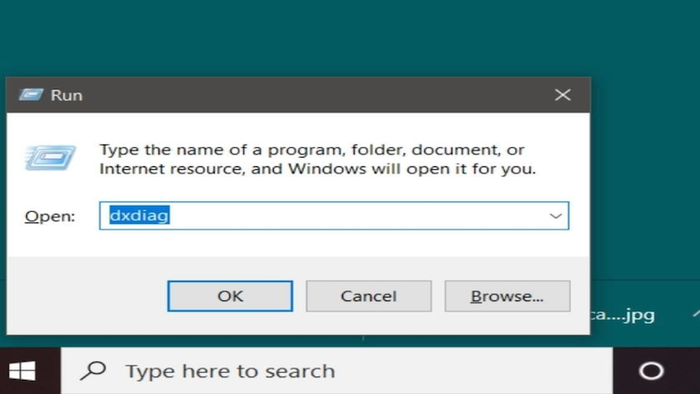The image size is (700, 394).
Task: Cancel the Run dialog
Action: tap(369, 296)
